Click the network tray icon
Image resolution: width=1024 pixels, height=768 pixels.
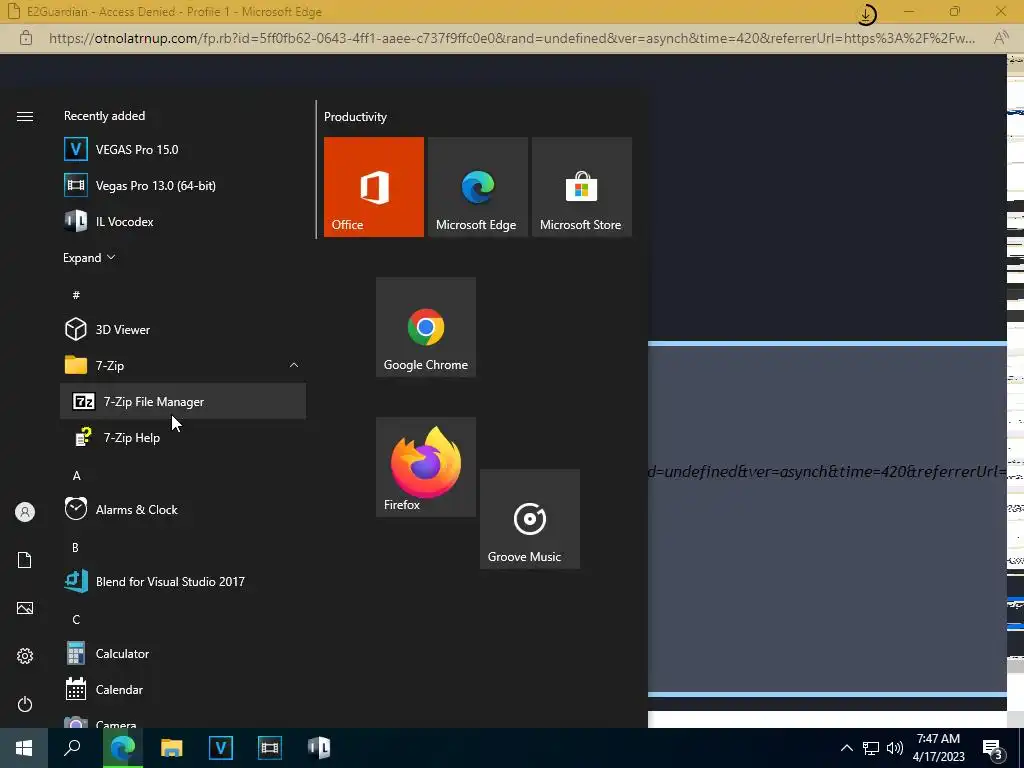tap(871, 748)
